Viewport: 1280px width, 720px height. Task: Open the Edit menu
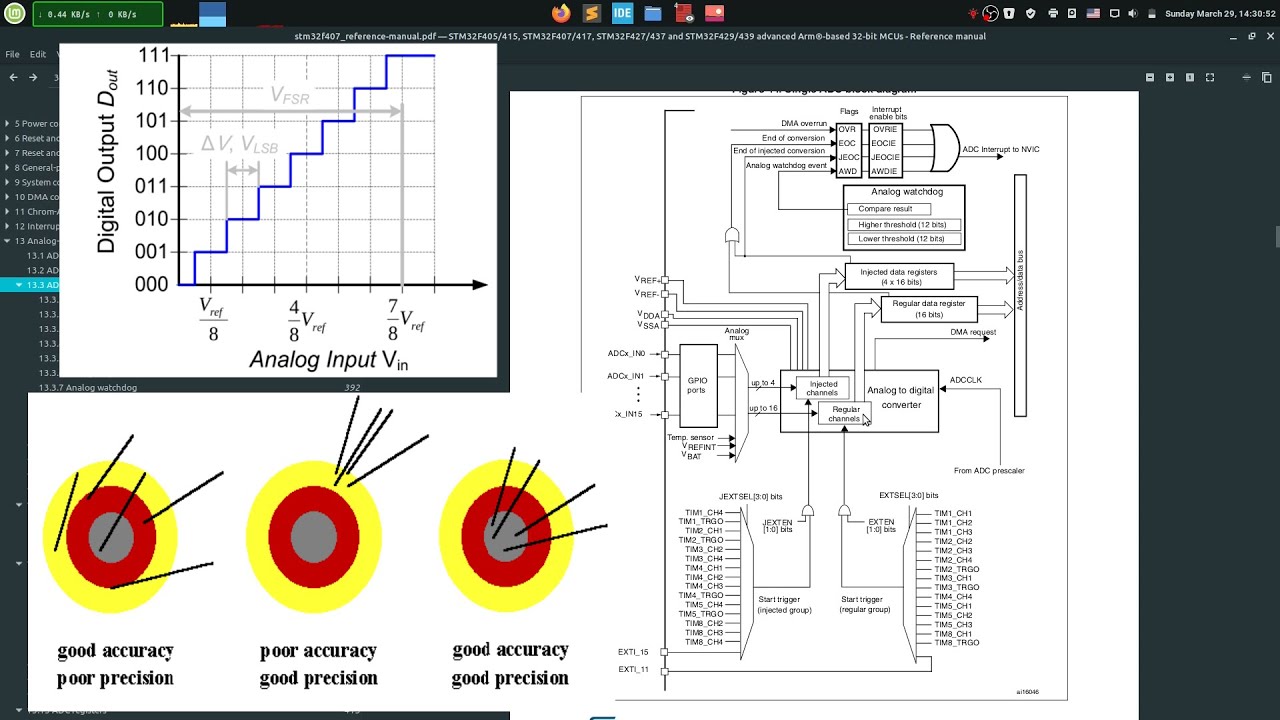[x=38, y=54]
